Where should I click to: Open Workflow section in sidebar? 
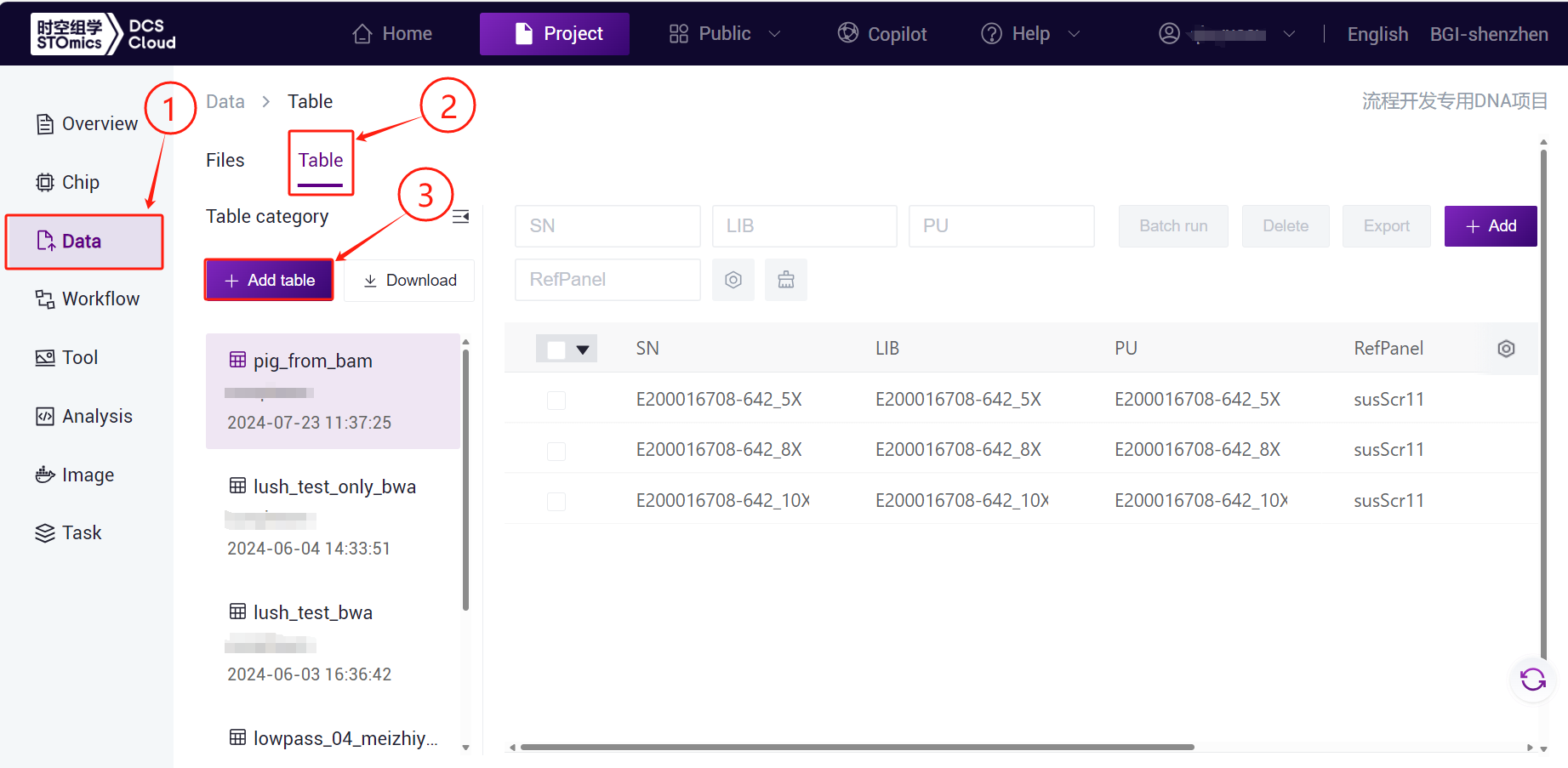(x=87, y=299)
